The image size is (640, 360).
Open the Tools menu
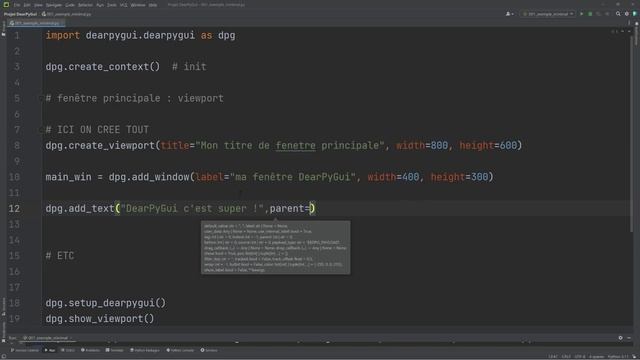(x=112, y=5)
